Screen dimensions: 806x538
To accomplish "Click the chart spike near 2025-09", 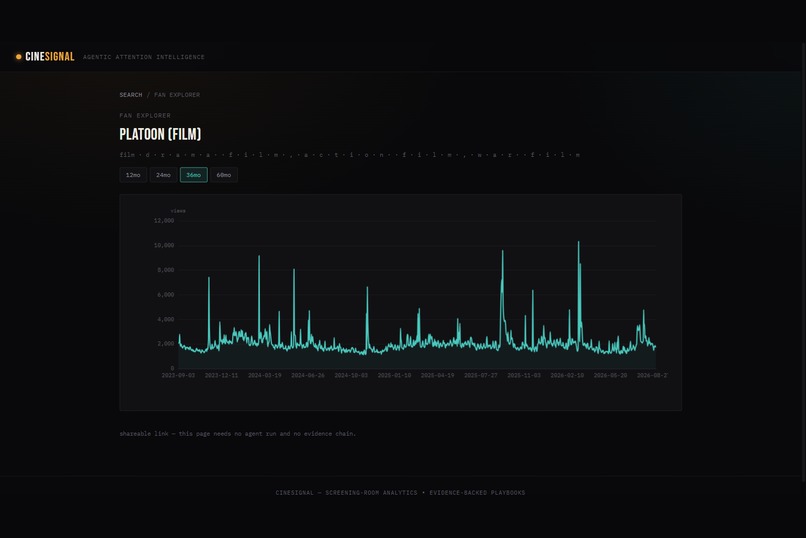I will tap(503, 252).
